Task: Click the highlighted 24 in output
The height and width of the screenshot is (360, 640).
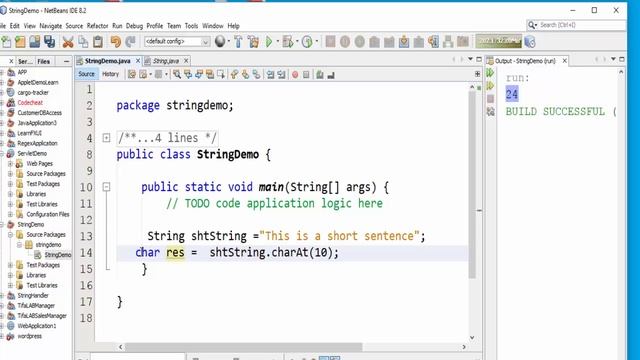Action: (512, 94)
